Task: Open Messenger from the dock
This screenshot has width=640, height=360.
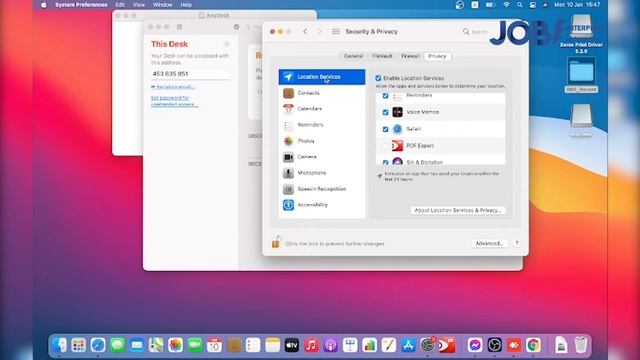Action: (x=475, y=345)
